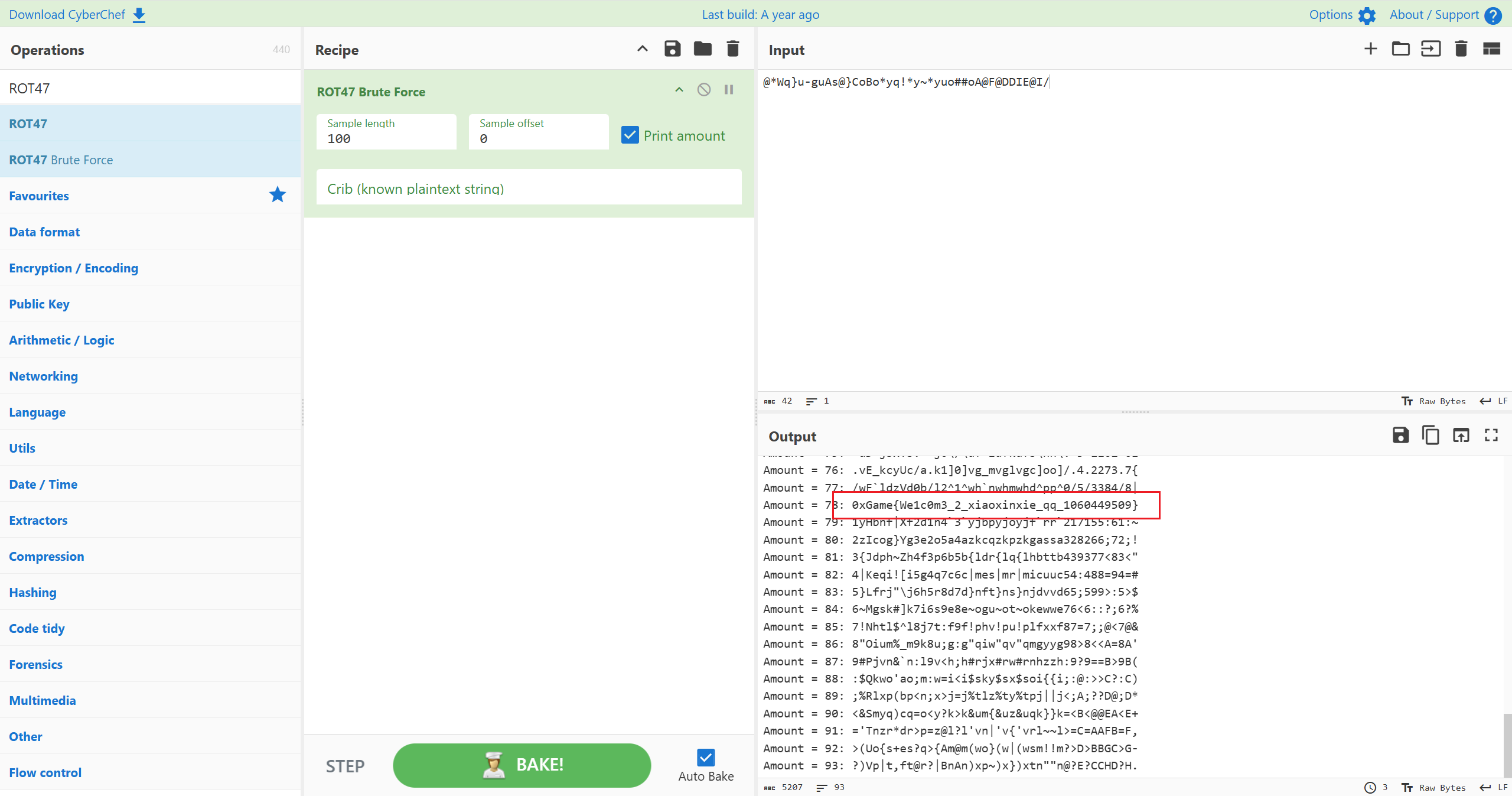Set a breakpoint on ROT47 Brute Force

[x=729, y=89]
